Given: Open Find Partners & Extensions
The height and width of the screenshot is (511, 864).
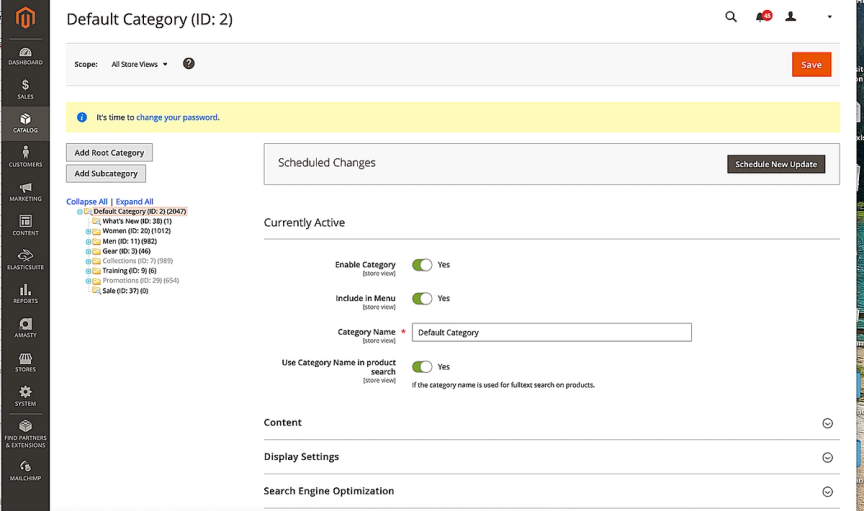Looking at the screenshot, I should coord(25,433).
